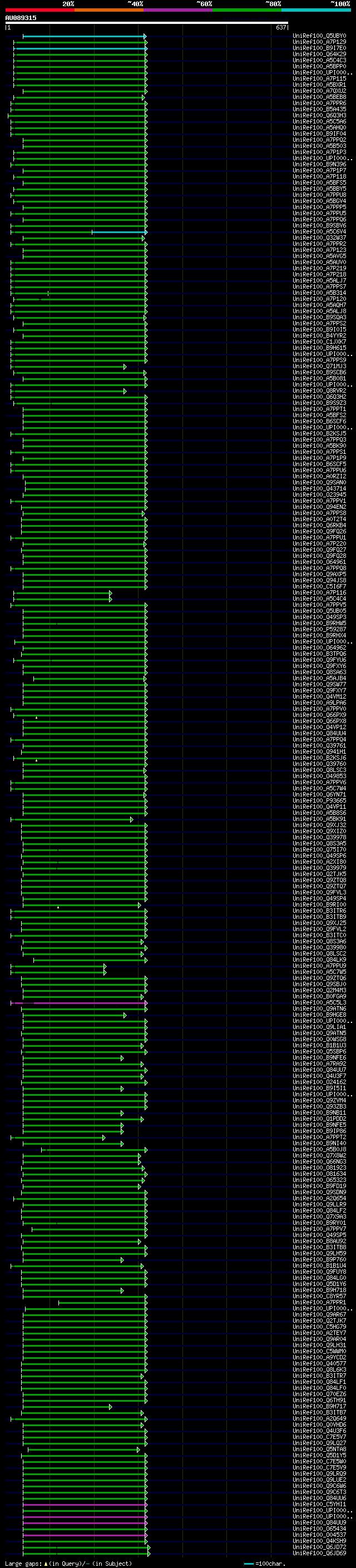The width and height of the screenshot is (356, 1568).
Task: Select the UniRef100_Q5NTA8 label
Action: tap(319, 1449)
